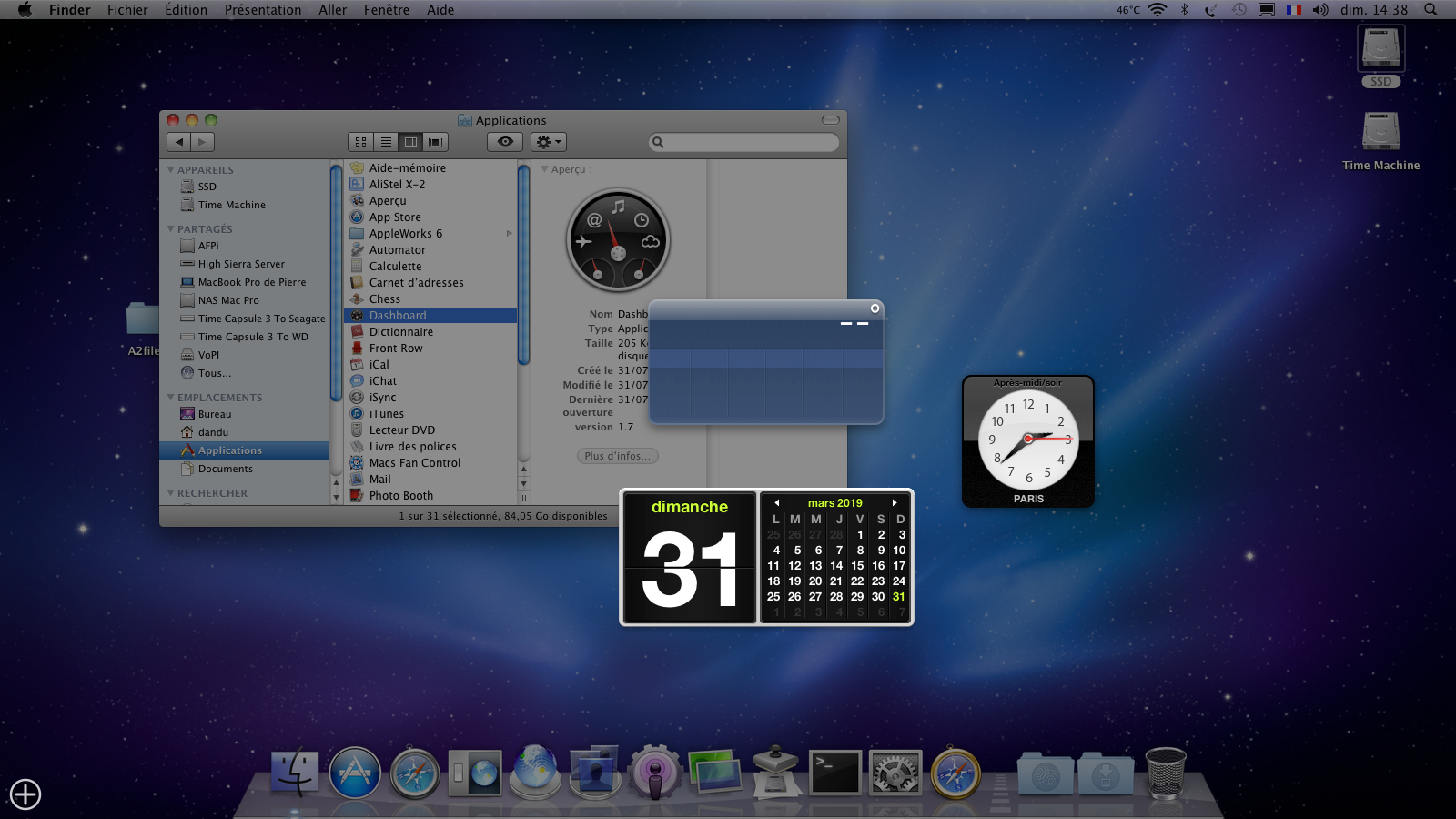Collapse the RECHERCHER sidebar section
1456x819 pixels.
click(x=170, y=493)
